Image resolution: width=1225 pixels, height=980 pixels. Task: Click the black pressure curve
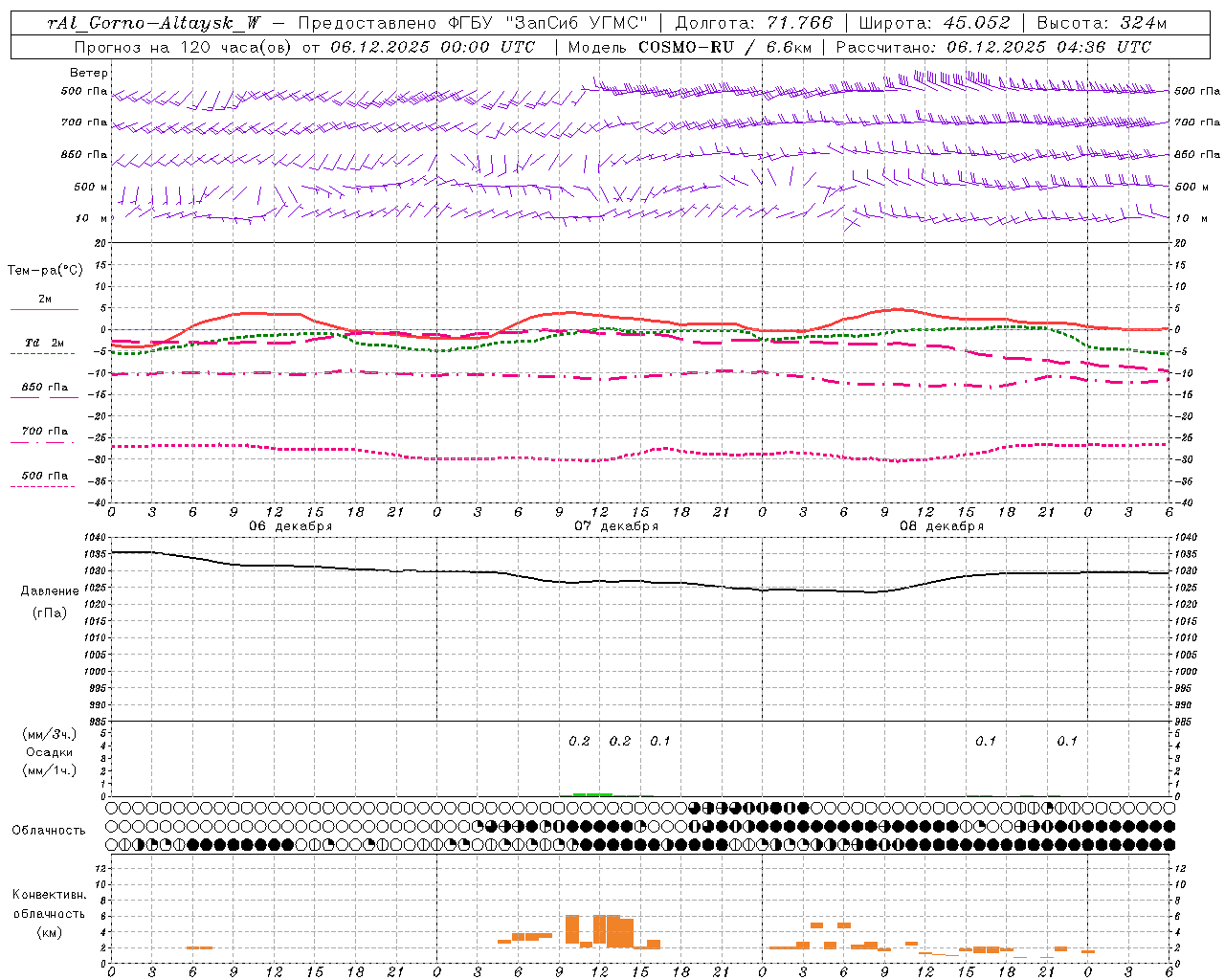pos(641,582)
